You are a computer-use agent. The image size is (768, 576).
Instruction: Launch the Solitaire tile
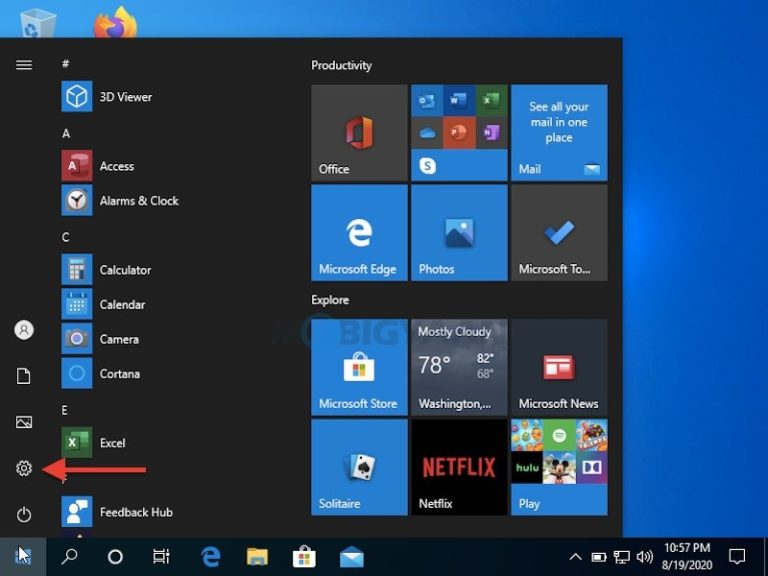coord(359,467)
